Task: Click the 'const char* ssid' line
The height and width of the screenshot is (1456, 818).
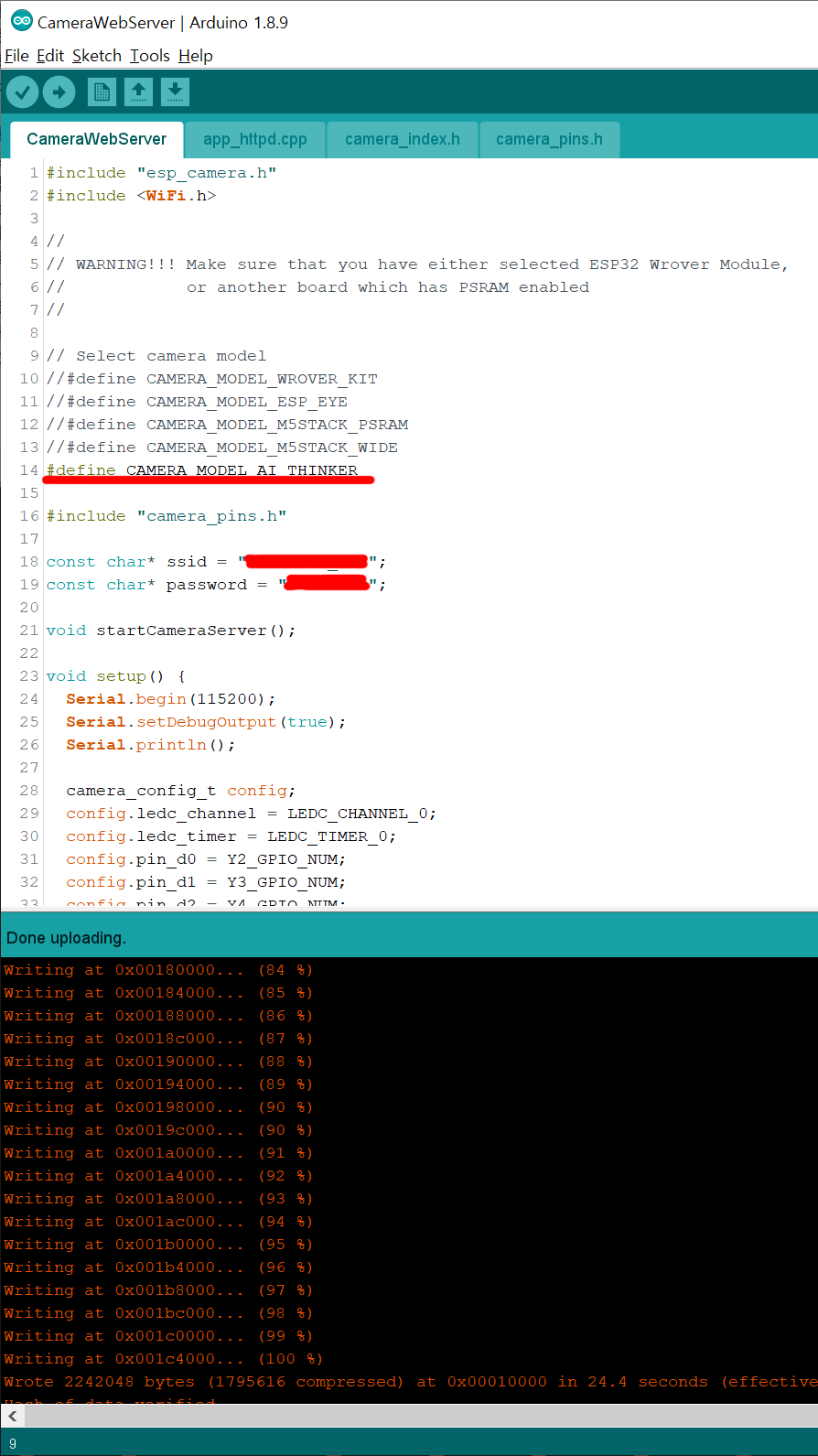Action: 216,562
